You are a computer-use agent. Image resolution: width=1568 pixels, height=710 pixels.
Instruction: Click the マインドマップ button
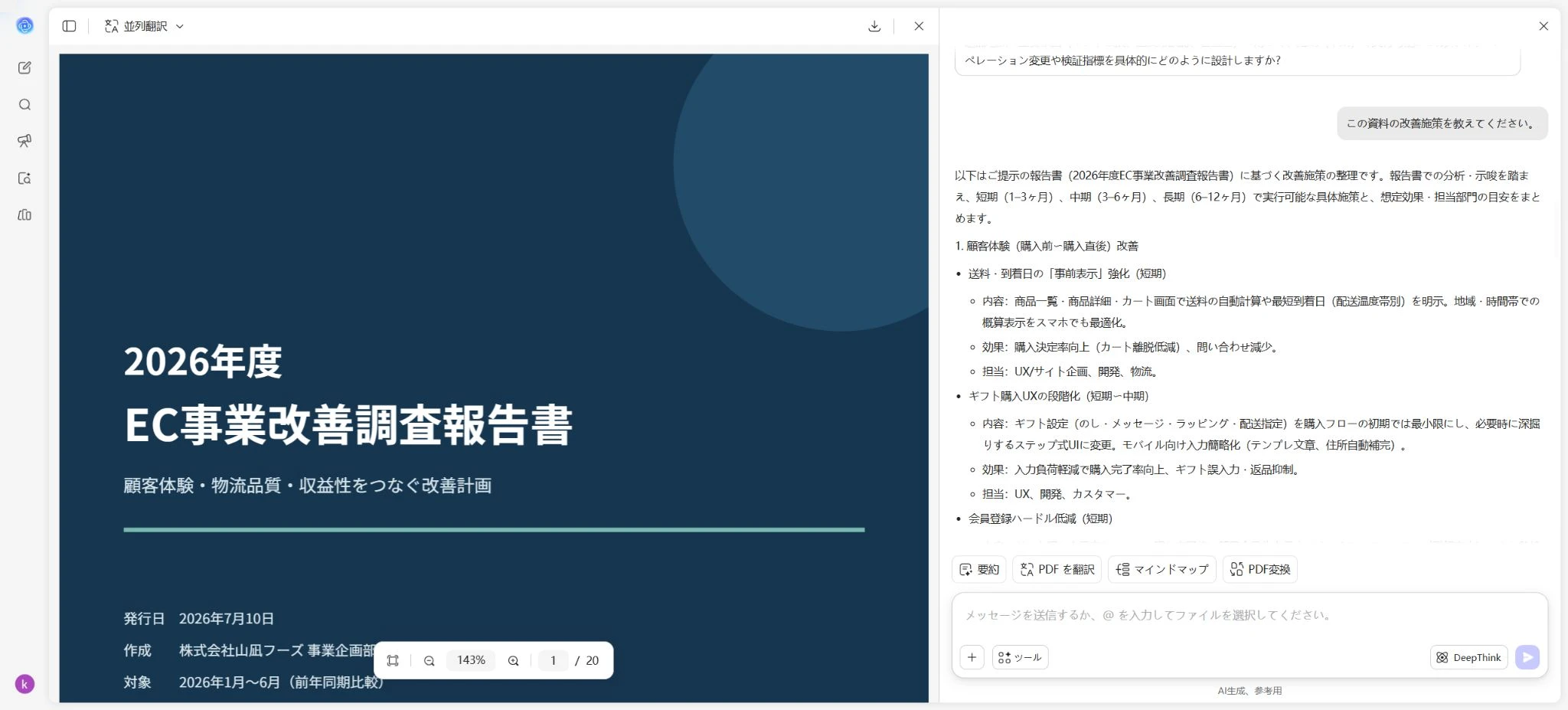click(x=1162, y=569)
